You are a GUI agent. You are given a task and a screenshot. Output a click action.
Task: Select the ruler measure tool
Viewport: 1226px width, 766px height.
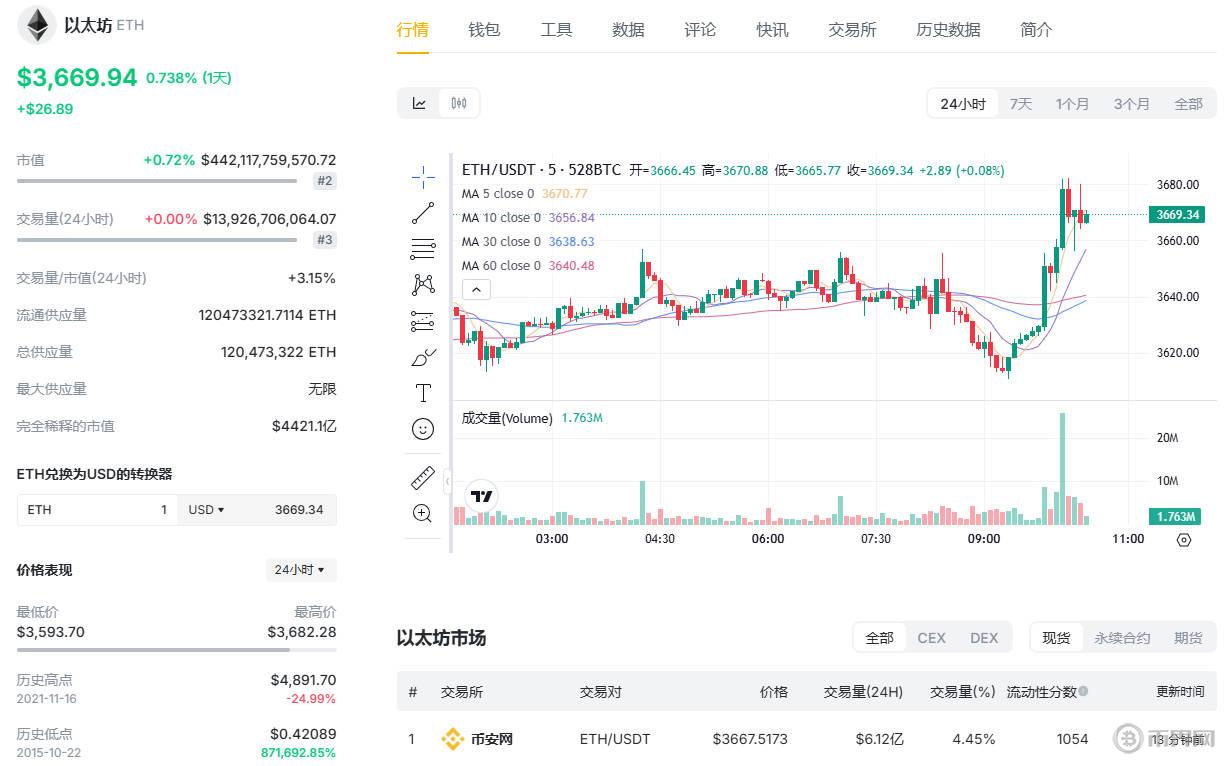coord(423,477)
